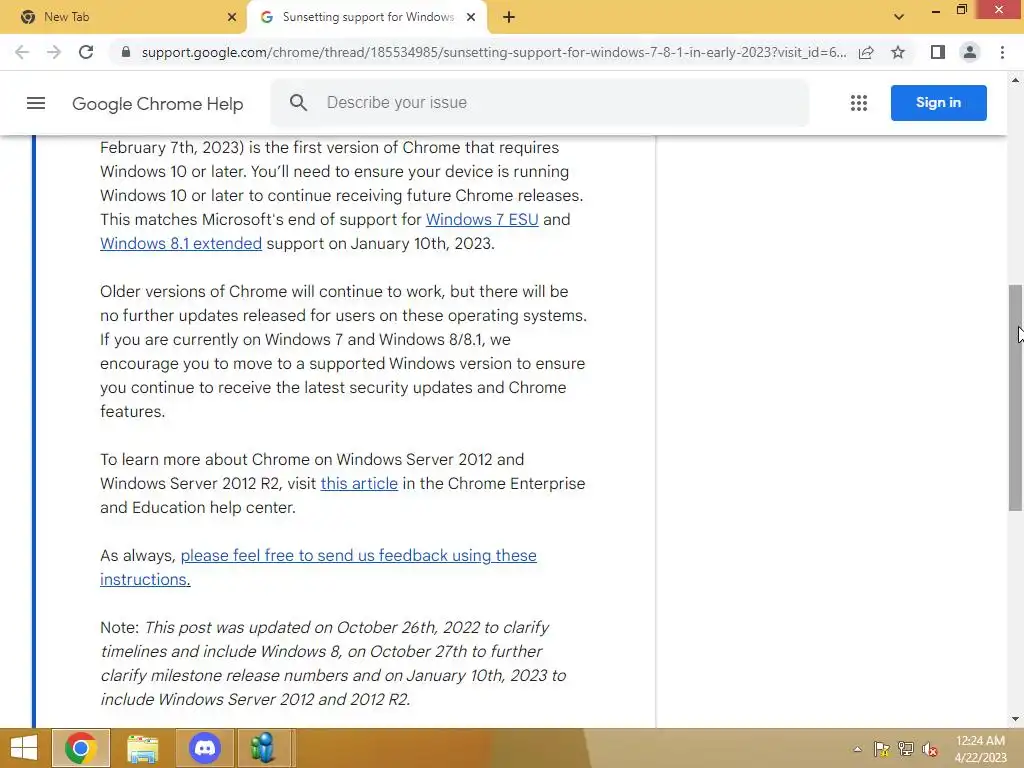Image resolution: width=1024 pixels, height=768 pixels.
Task: Switch to the New Tab tab
Action: 123,17
